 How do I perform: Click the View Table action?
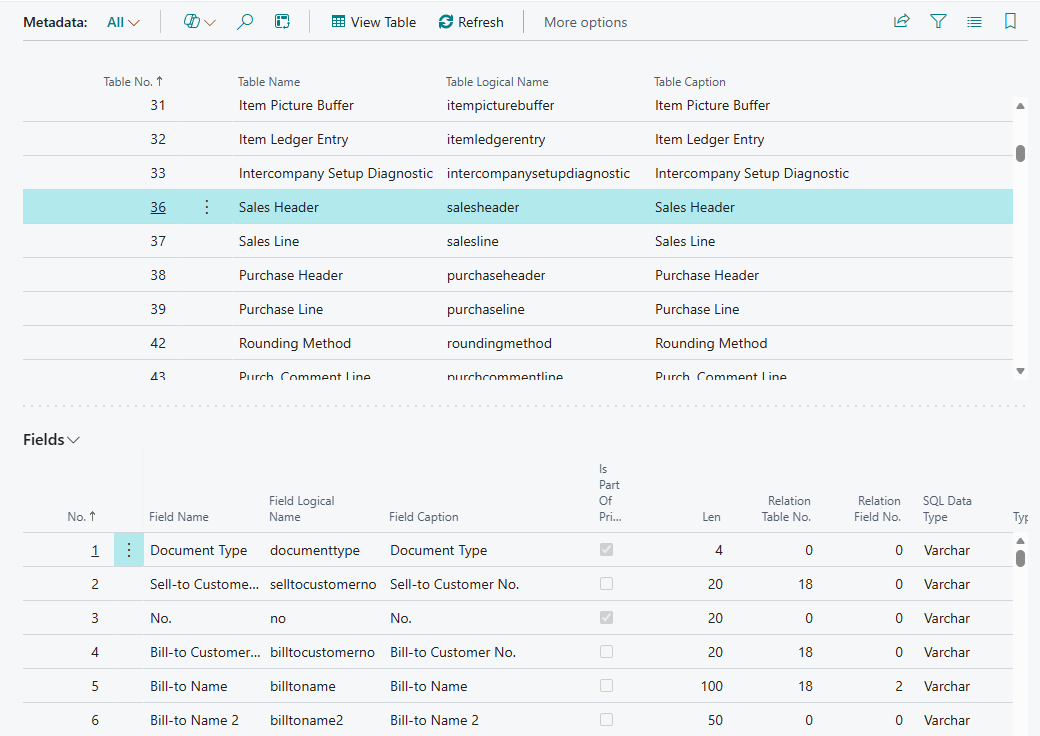(x=374, y=22)
